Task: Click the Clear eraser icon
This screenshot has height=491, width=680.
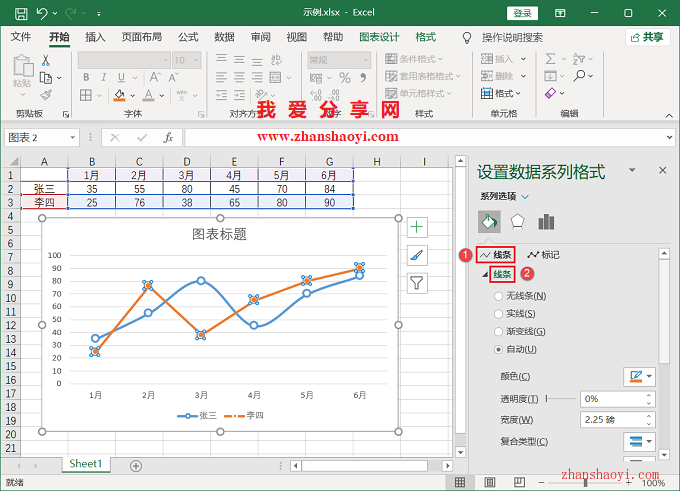Action: (x=550, y=93)
